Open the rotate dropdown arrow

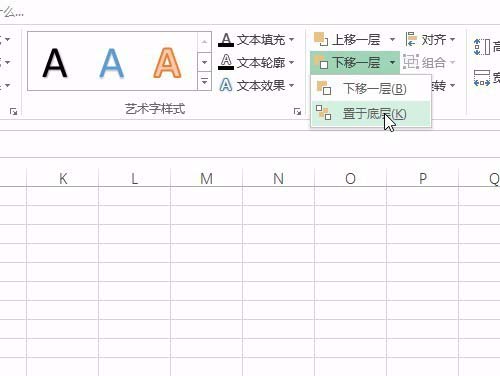(452, 85)
